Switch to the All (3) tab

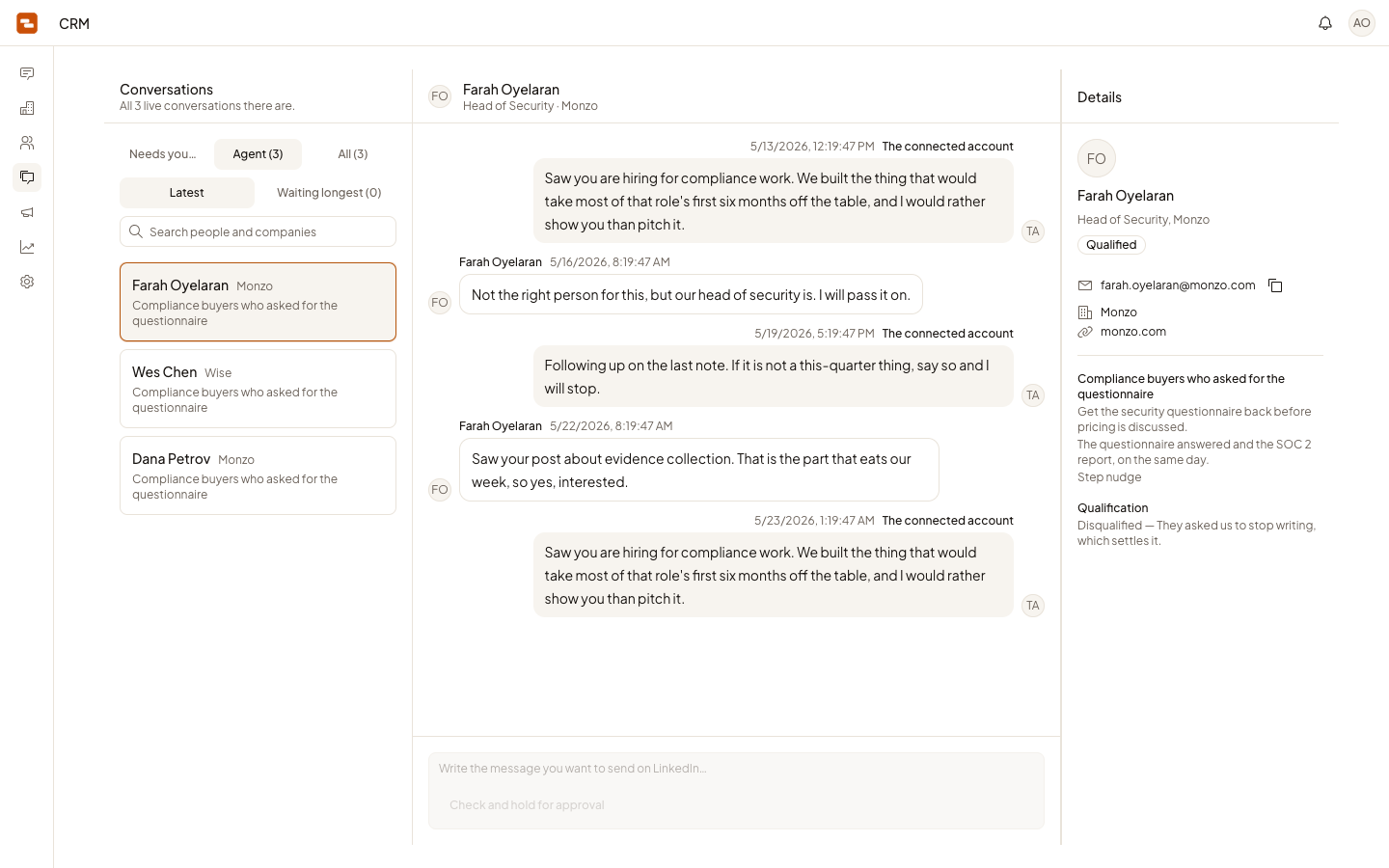353,154
